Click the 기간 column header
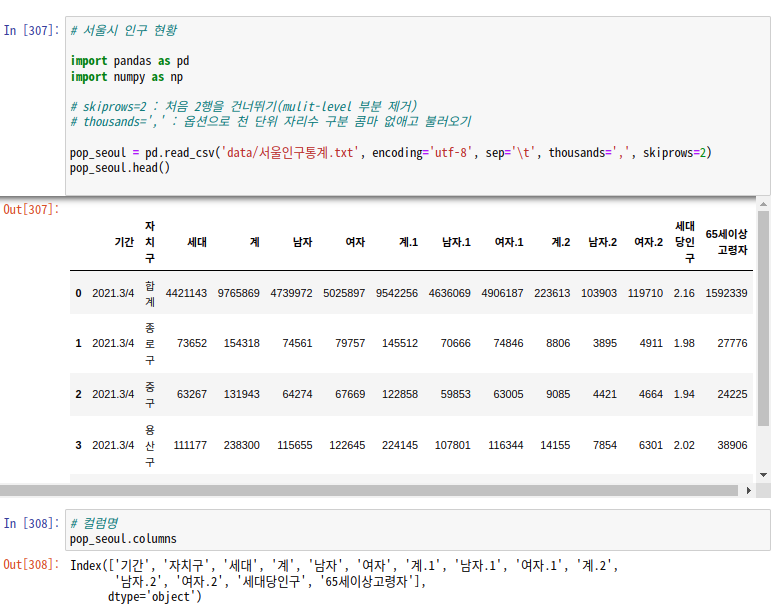 [124, 242]
